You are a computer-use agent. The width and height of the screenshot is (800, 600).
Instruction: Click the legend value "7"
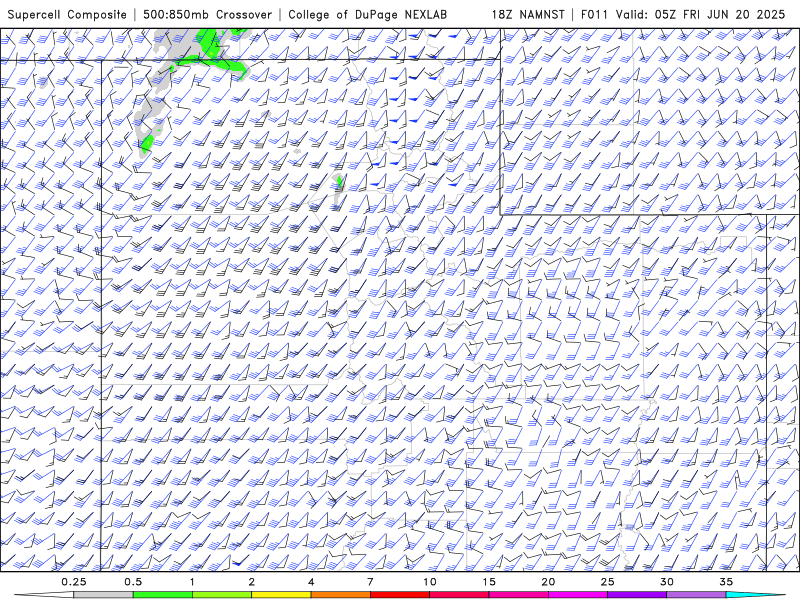tap(370, 582)
